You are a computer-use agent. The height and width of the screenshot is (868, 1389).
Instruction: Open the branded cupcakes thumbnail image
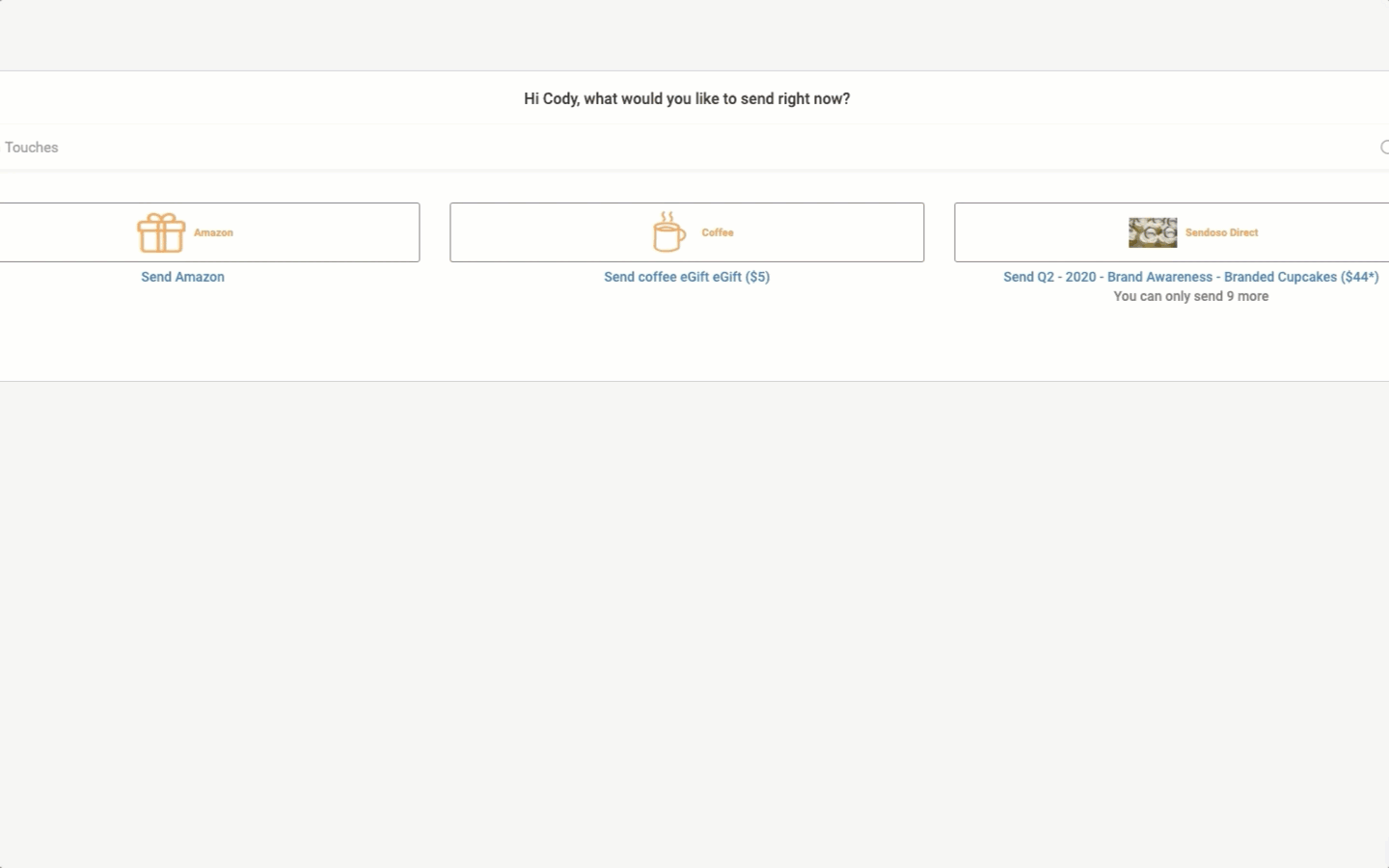point(1153,232)
